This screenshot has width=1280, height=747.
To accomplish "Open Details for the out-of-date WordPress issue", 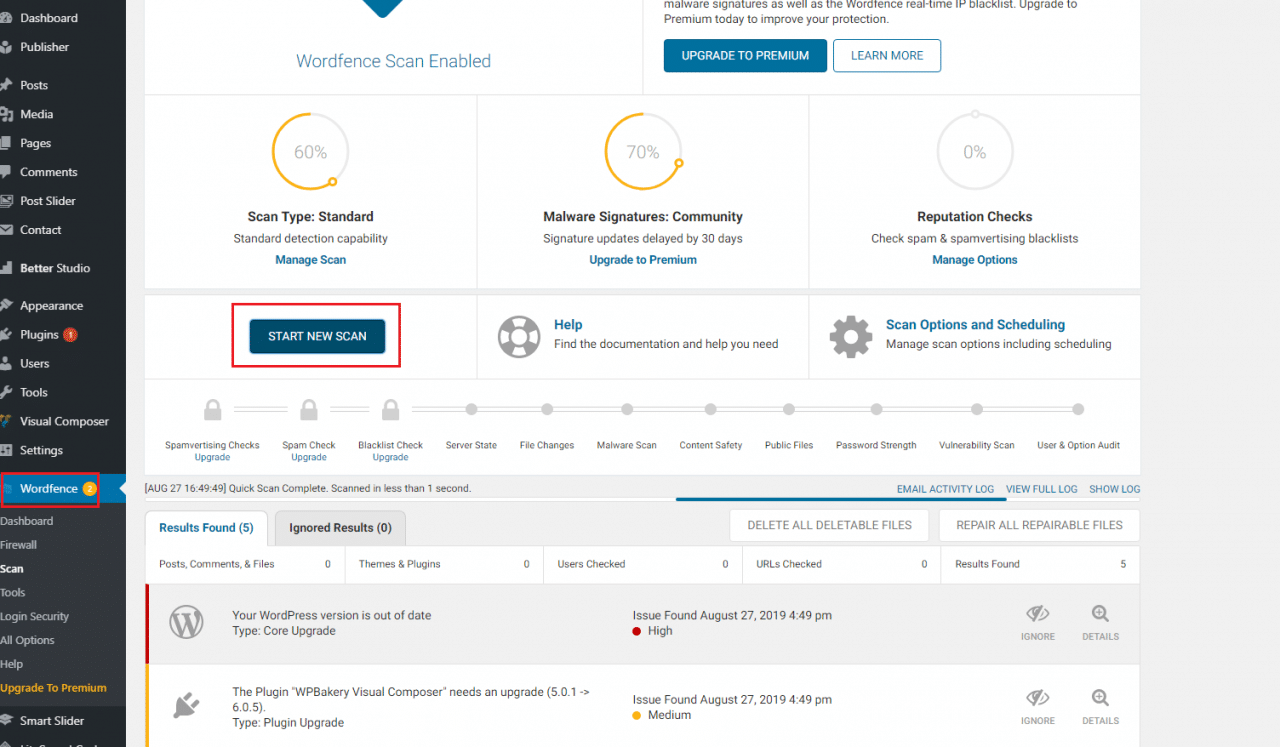I will [x=1099, y=622].
